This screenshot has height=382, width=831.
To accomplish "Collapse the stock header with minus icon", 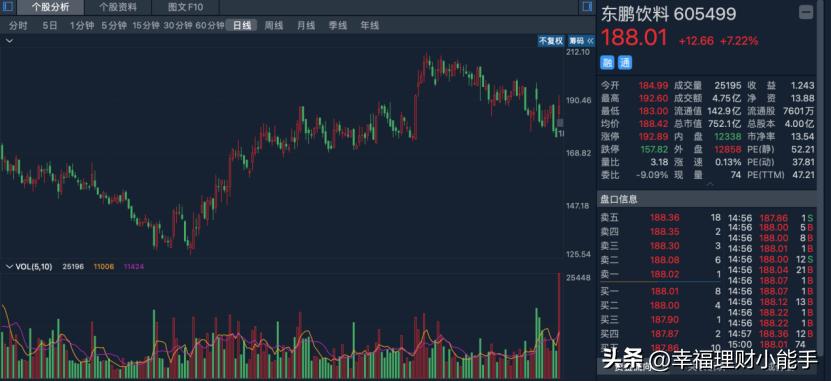I will 806,12.
